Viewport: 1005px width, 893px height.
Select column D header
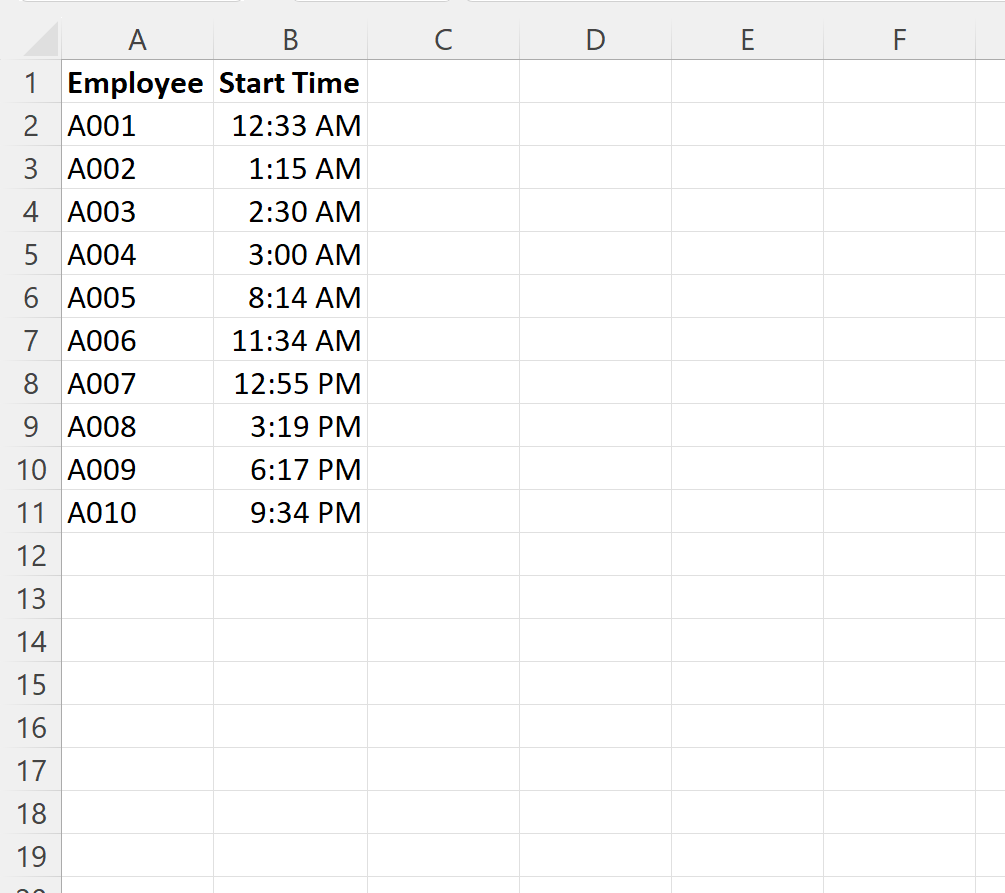(x=595, y=40)
